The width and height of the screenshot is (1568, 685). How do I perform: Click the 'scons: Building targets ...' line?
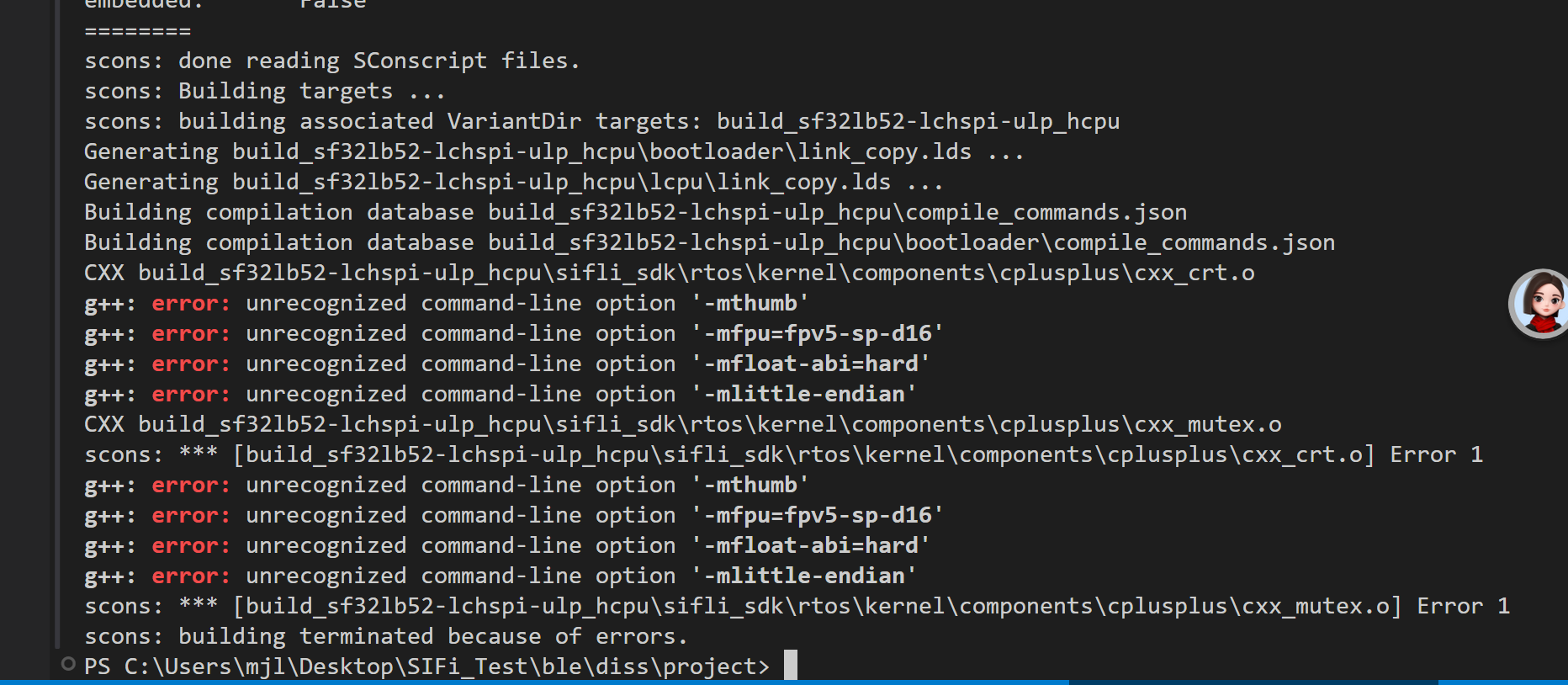pos(265,92)
